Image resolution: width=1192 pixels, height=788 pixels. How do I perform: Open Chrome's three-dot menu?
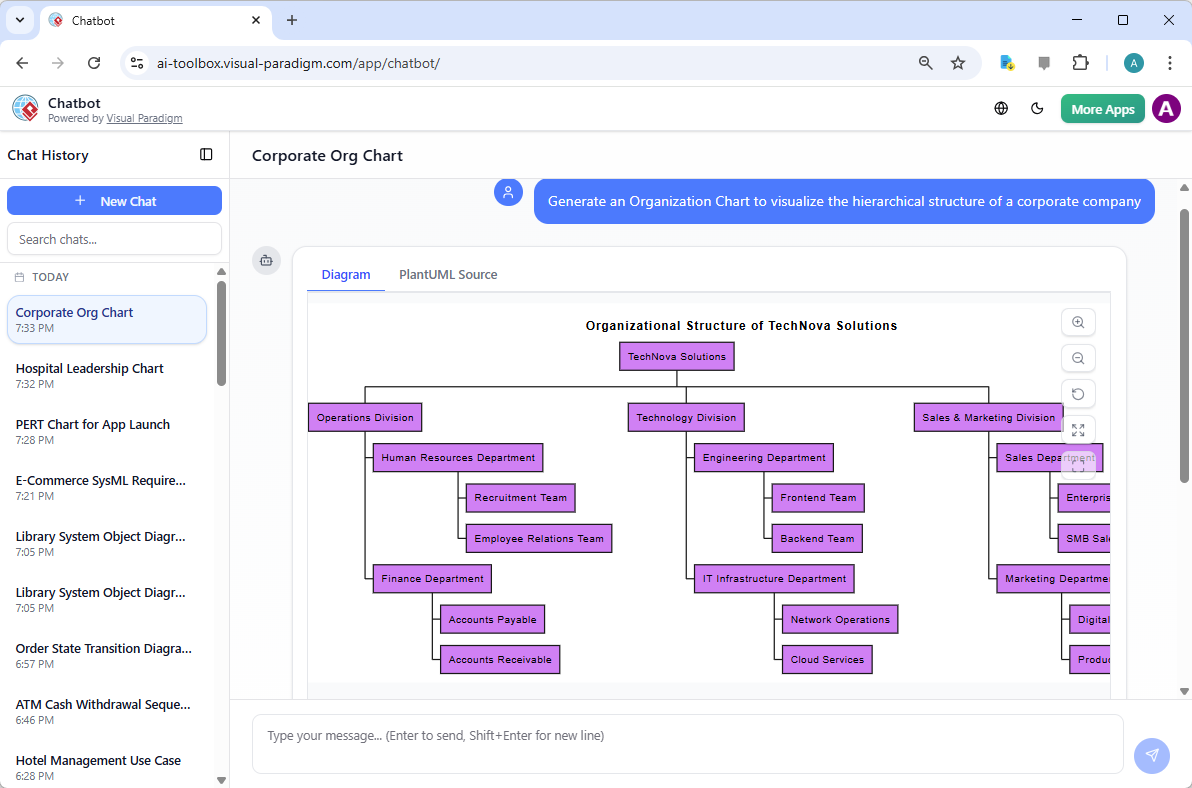click(1170, 62)
